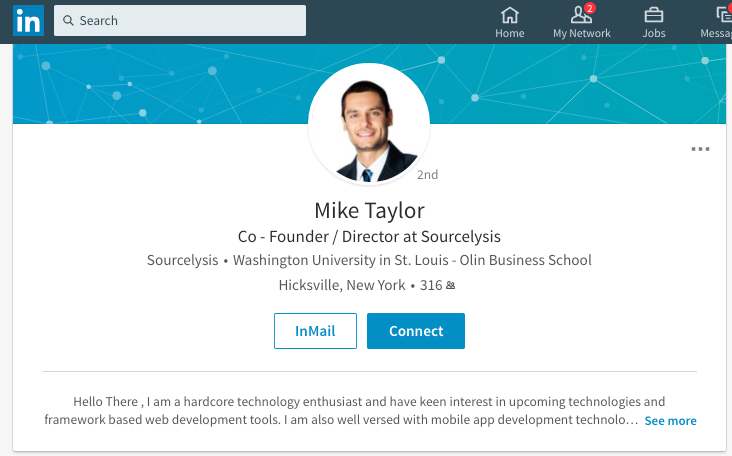Open the three-dot more options menu
Screen dimensions: 732x456
(700, 149)
